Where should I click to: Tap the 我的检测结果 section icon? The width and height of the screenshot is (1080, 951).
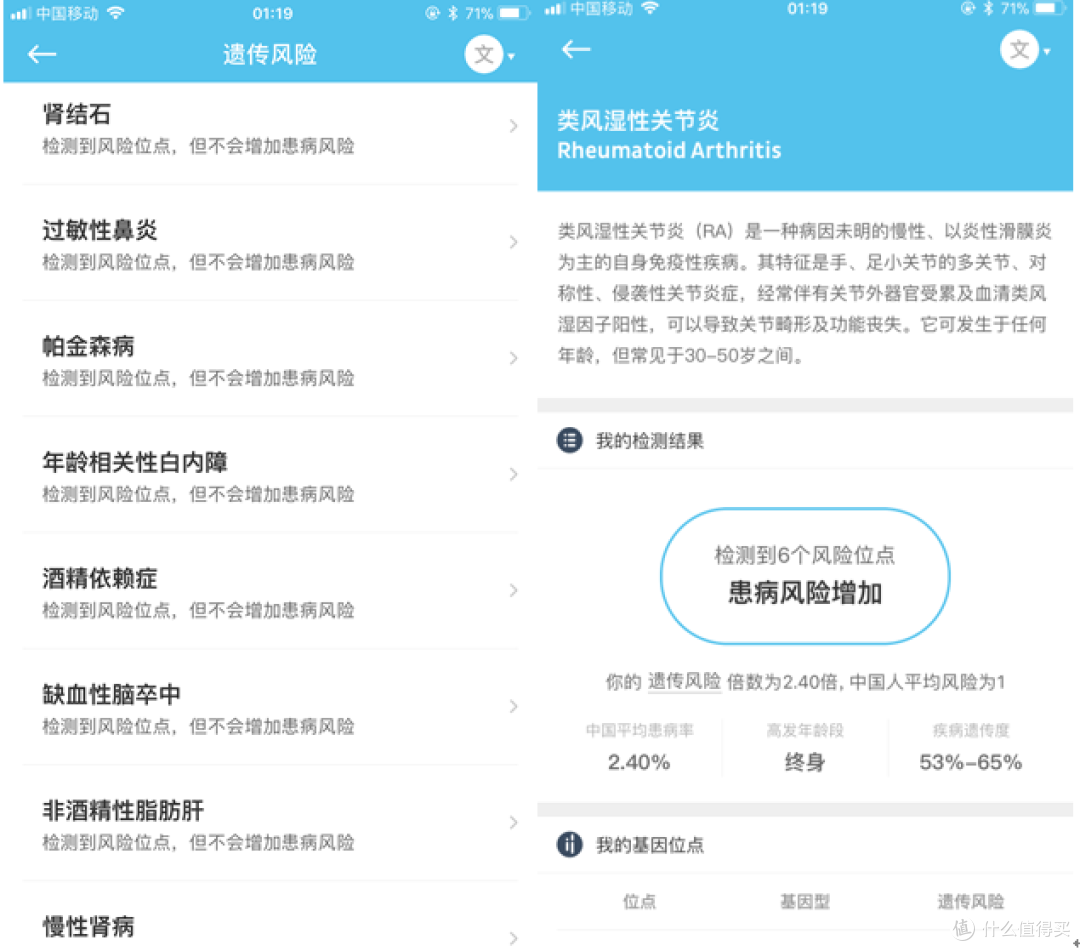[x=570, y=440]
